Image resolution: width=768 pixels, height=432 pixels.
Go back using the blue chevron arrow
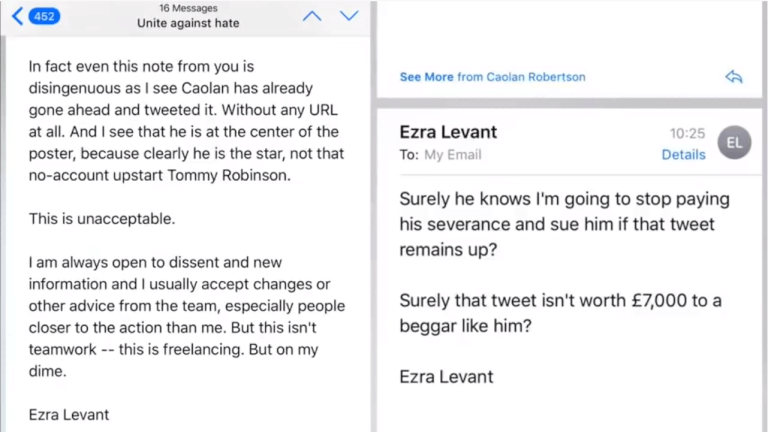click(x=17, y=16)
